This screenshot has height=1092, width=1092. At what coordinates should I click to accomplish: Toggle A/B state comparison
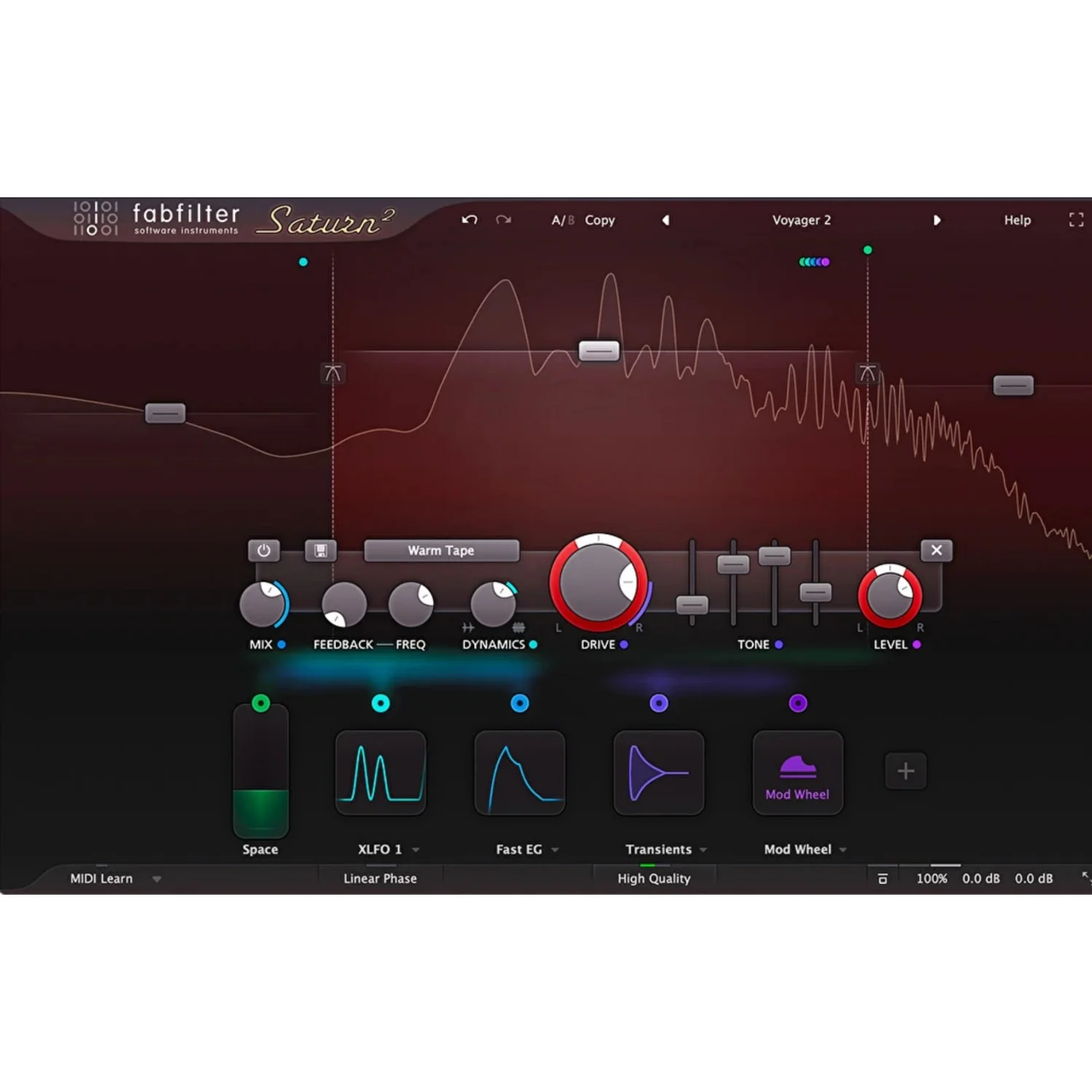(x=563, y=220)
